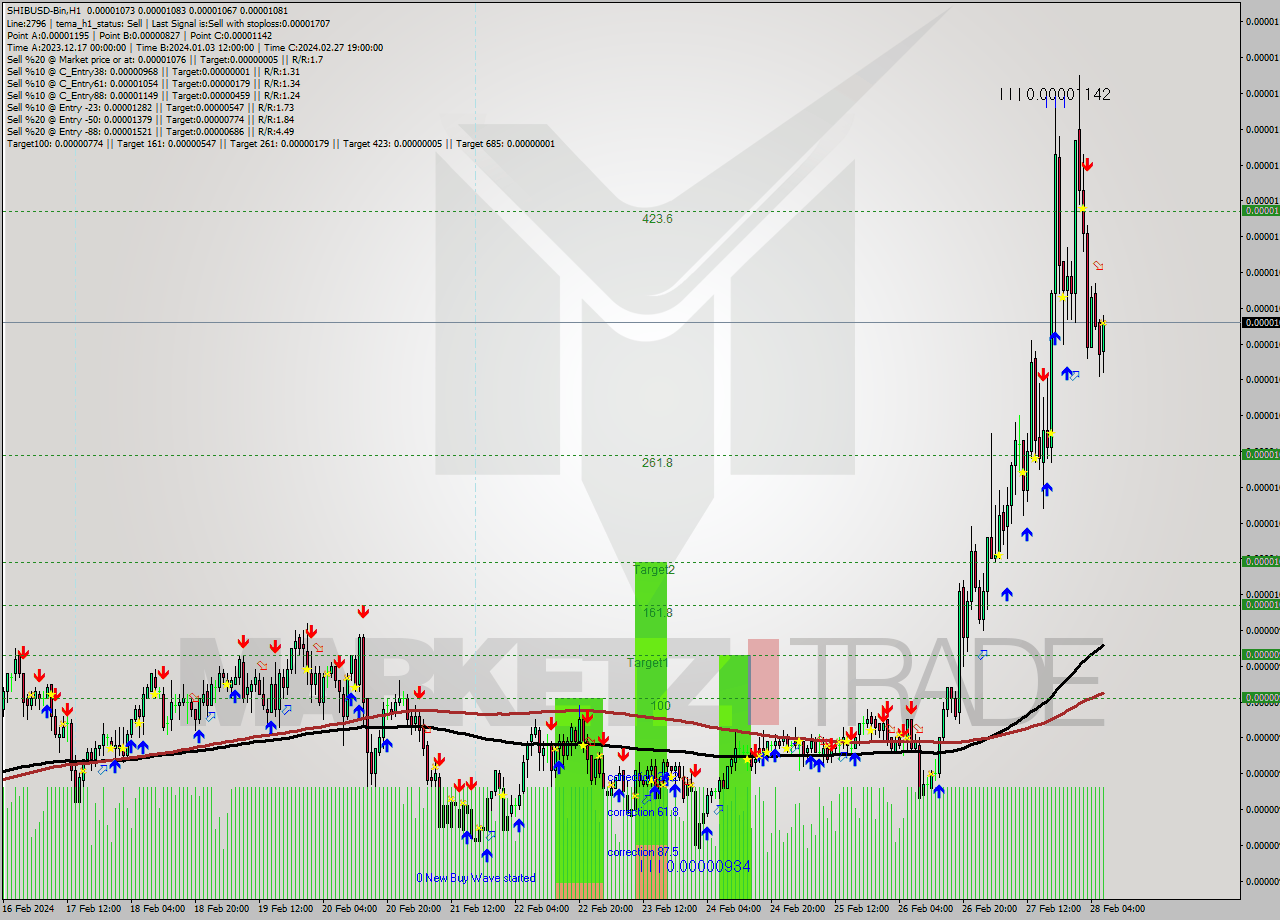Click the 'I I I 0.00001142' peak price label
Viewport: 1280px width, 920px height.
point(1055,94)
